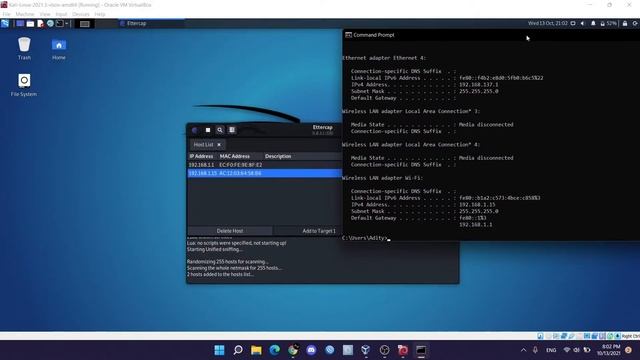Click the Wi-Fi icon in Windows tray
The width and height of the screenshot is (640, 360).
(x=567, y=350)
